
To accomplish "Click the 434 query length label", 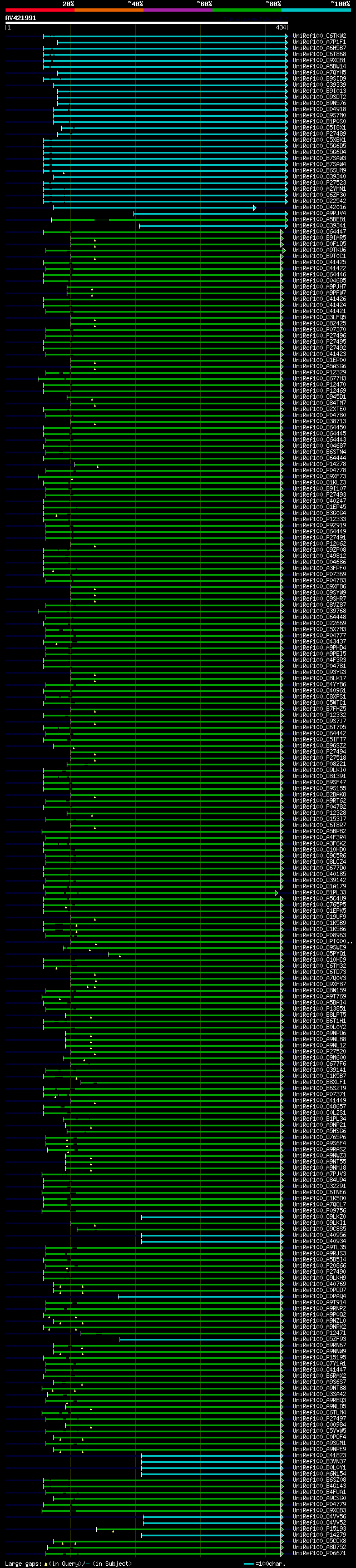I will [x=280, y=27].
